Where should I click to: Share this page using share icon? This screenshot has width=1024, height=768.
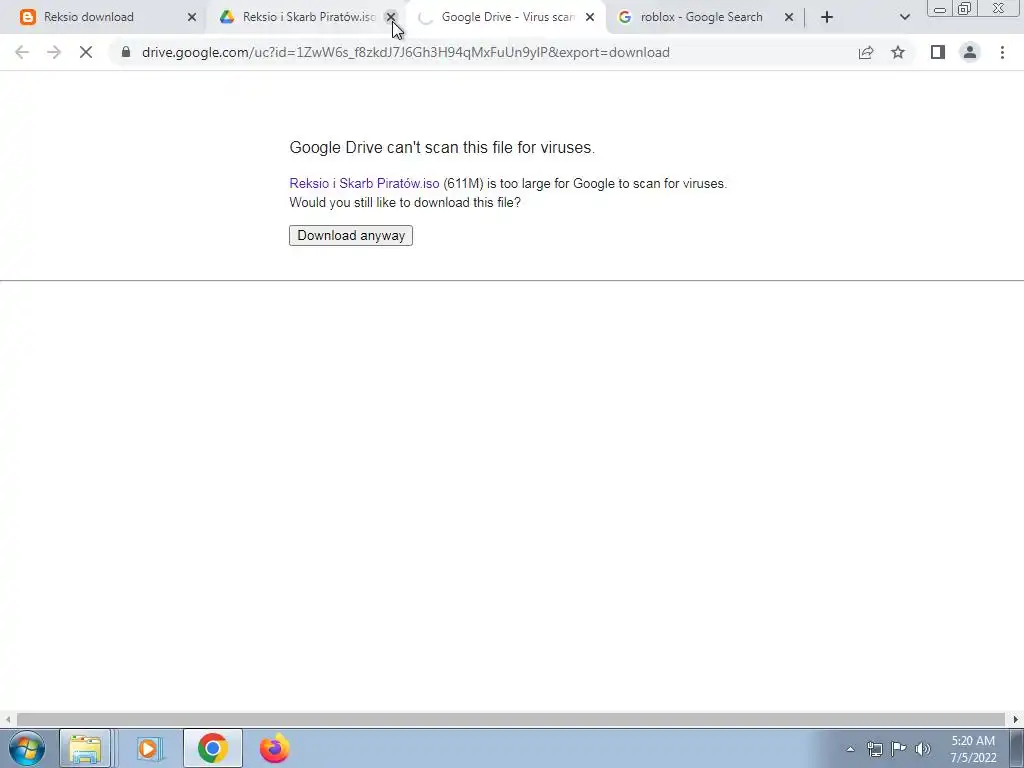(866, 52)
